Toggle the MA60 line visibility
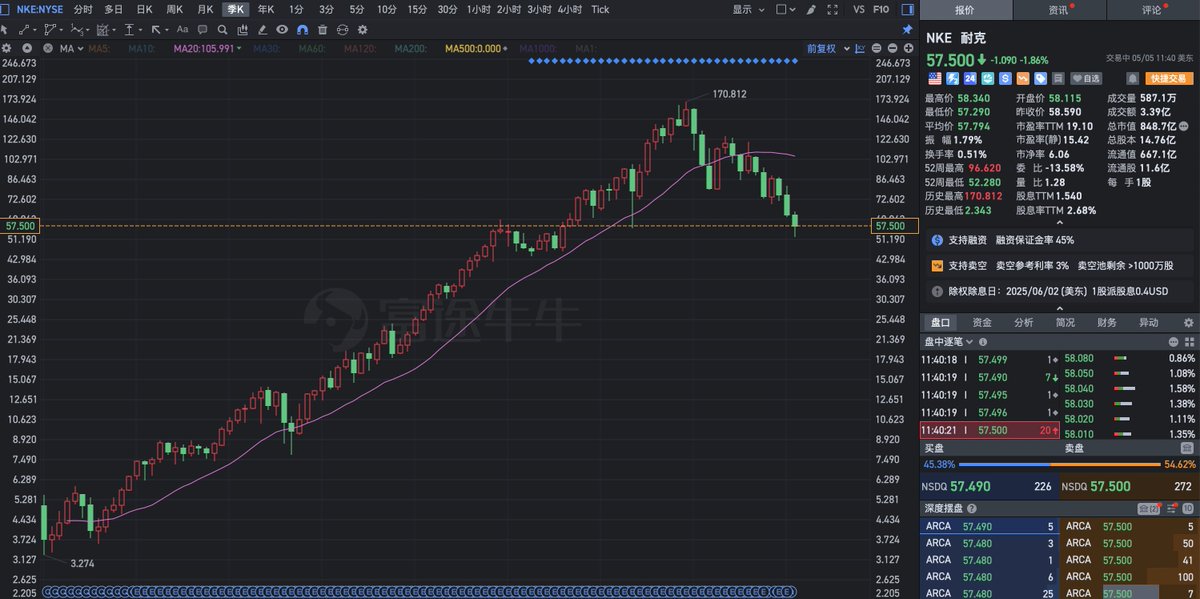The height and width of the screenshot is (599, 1200). click(313, 48)
